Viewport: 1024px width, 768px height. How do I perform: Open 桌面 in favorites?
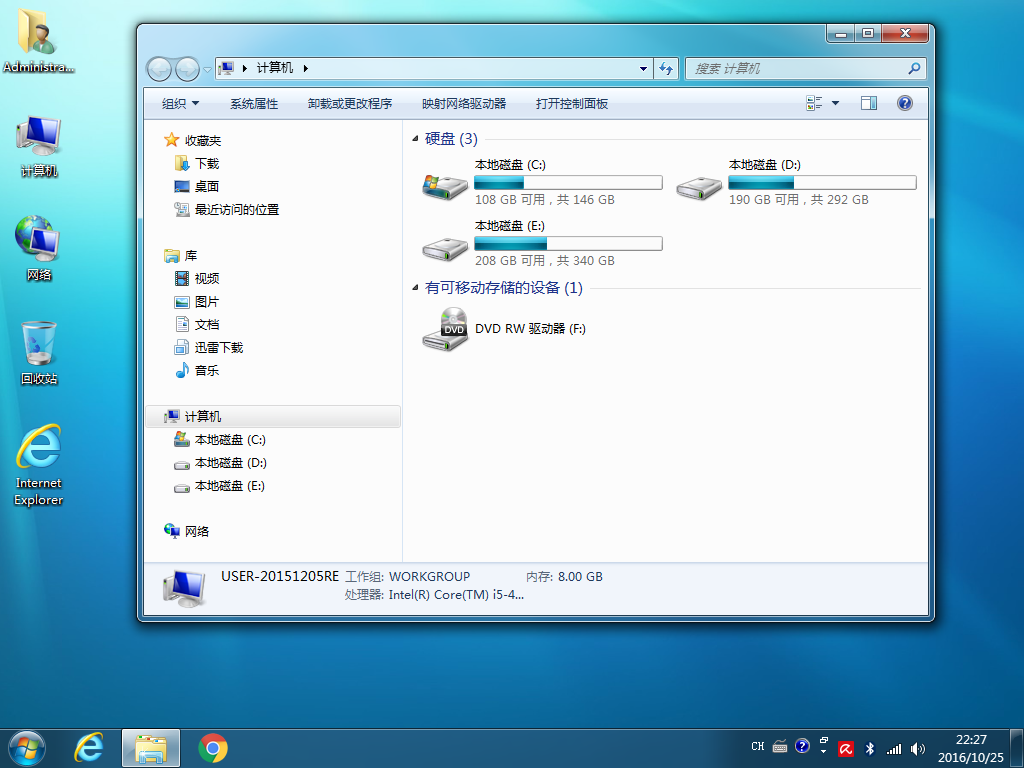197,186
